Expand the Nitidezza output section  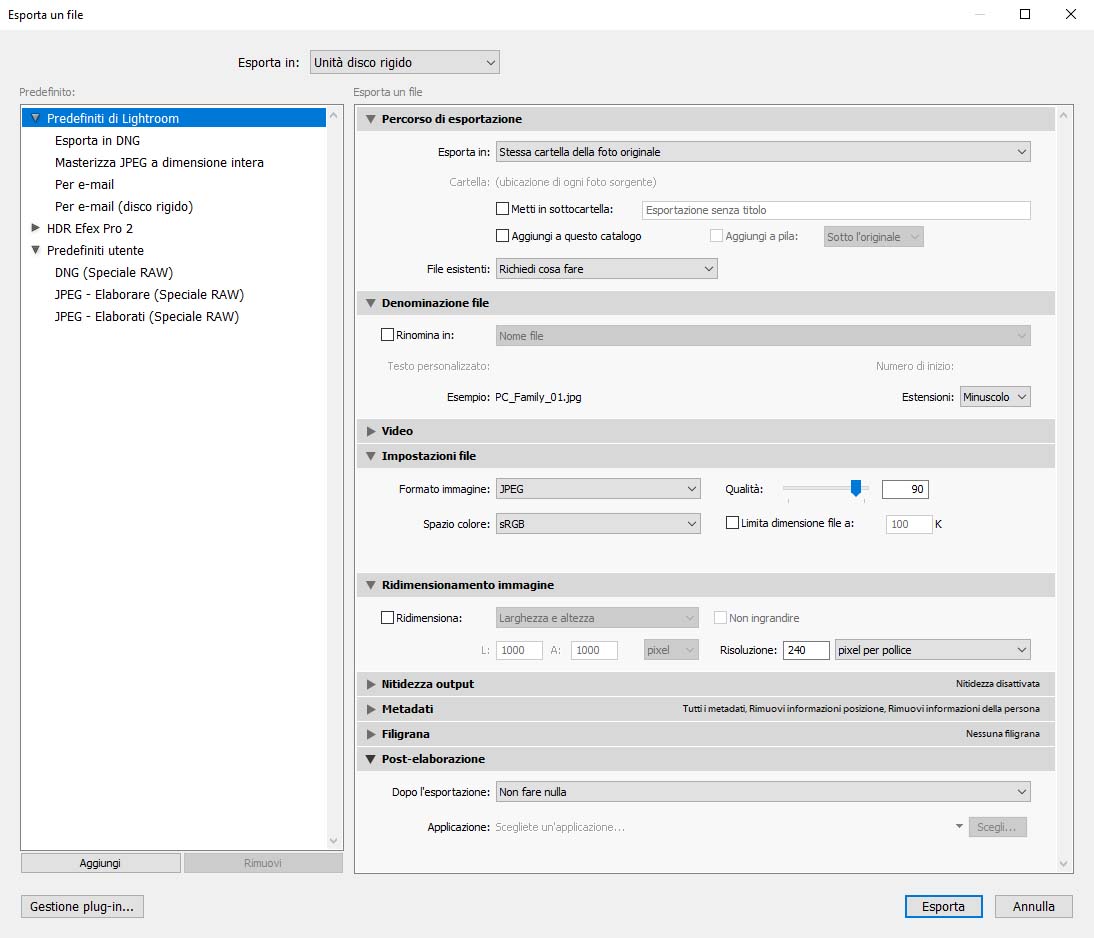click(371, 684)
